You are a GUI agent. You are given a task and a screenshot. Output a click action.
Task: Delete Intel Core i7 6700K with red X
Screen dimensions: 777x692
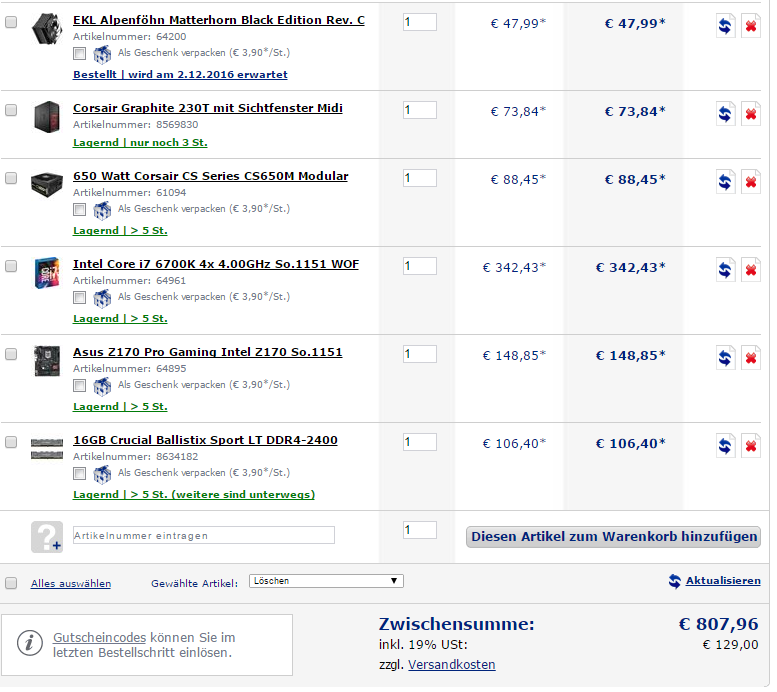tap(751, 270)
